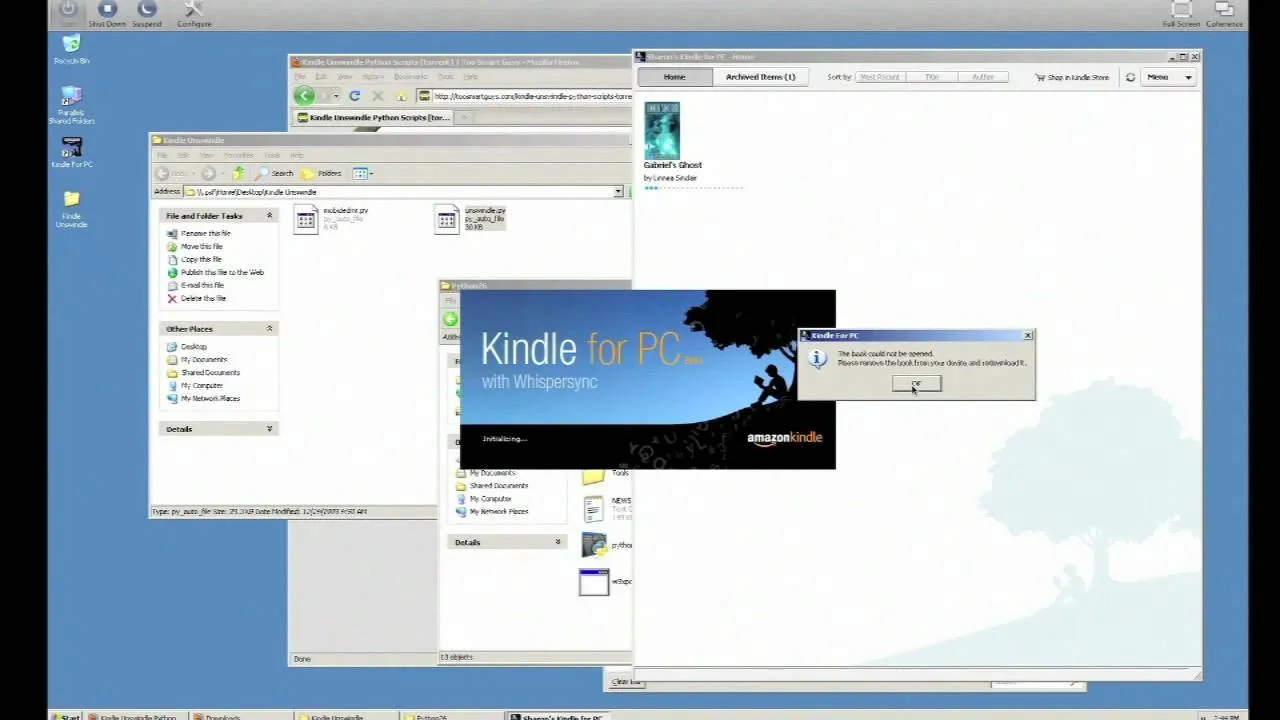
Task: Open Firefox Bookmarks menu
Action: point(410,77)
